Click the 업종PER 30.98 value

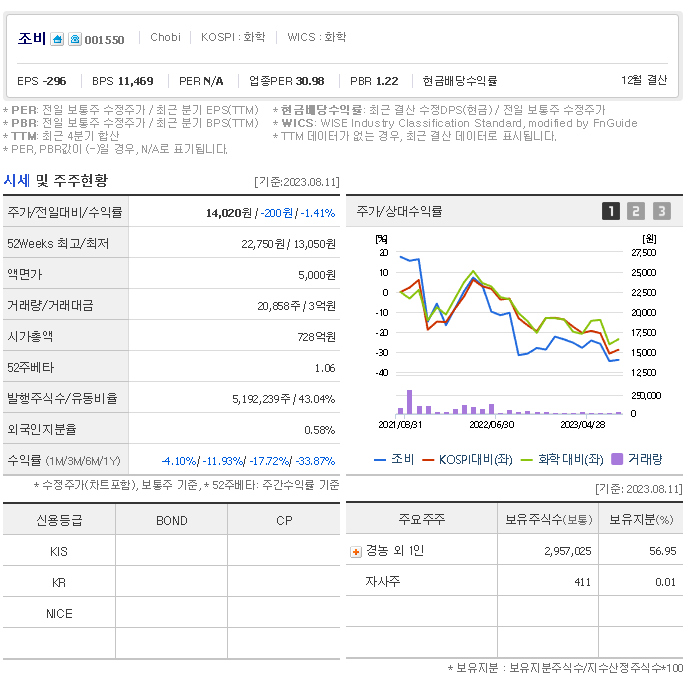click(x=286, y=81)
